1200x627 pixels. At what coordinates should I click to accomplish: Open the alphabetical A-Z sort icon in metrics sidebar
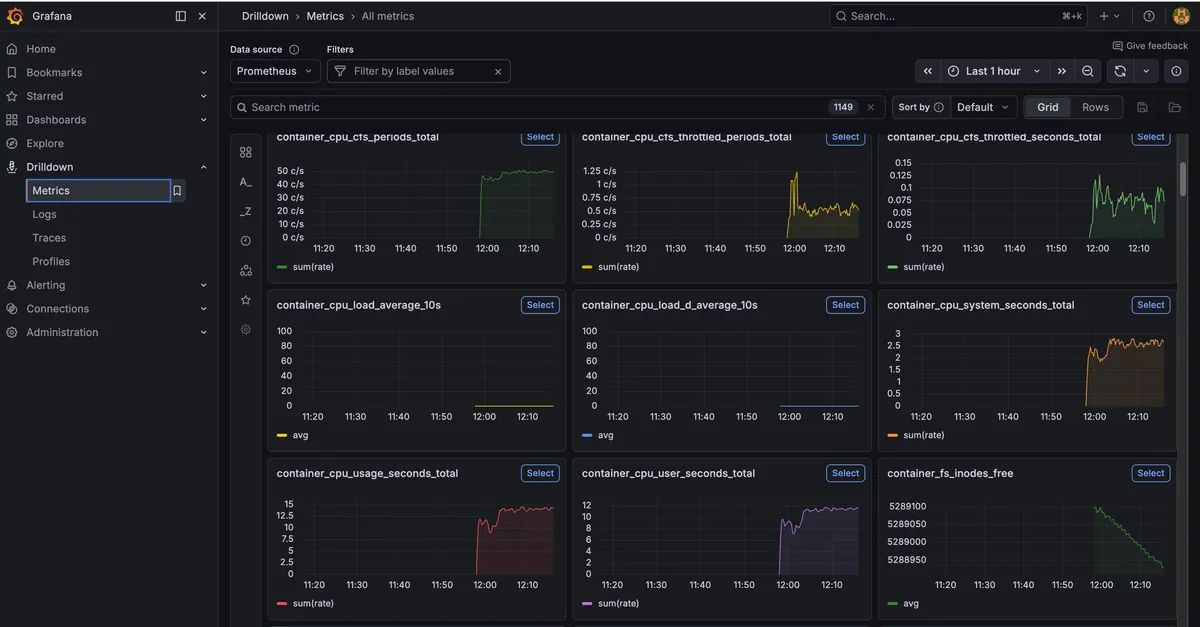(x=245, y=182)
